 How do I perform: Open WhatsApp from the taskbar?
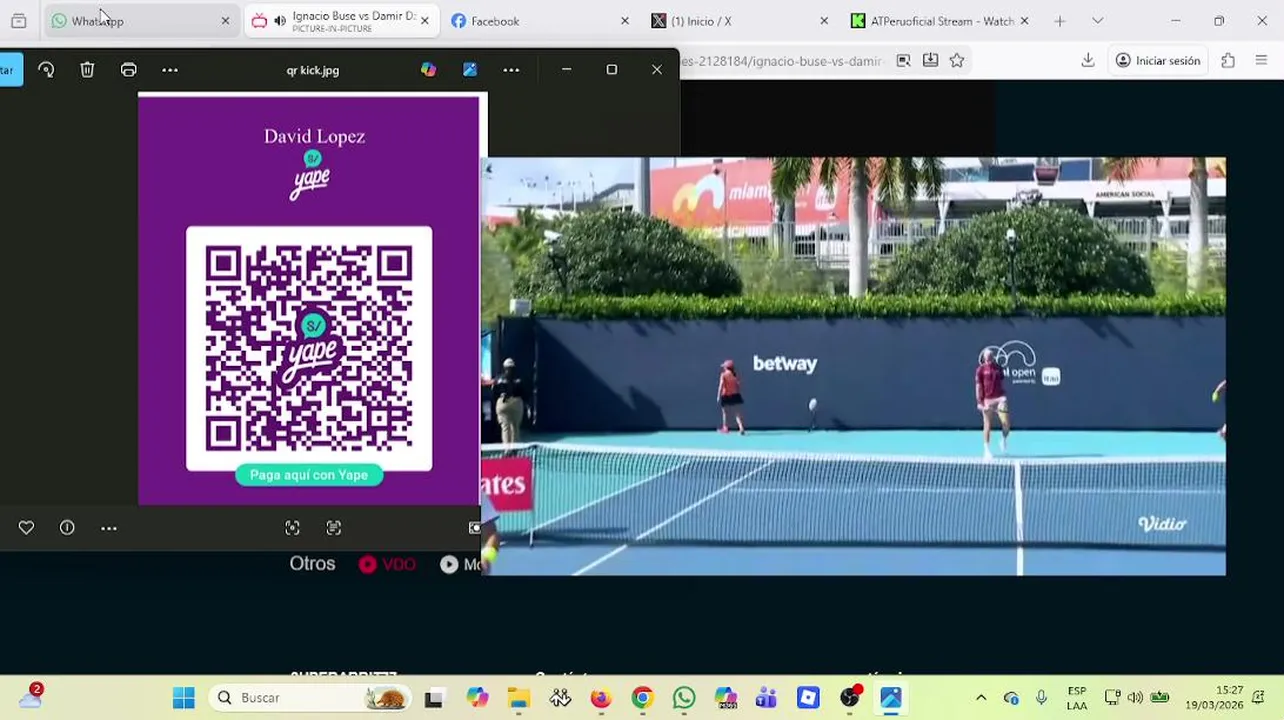pyautogui.click(x=684, y=698)
